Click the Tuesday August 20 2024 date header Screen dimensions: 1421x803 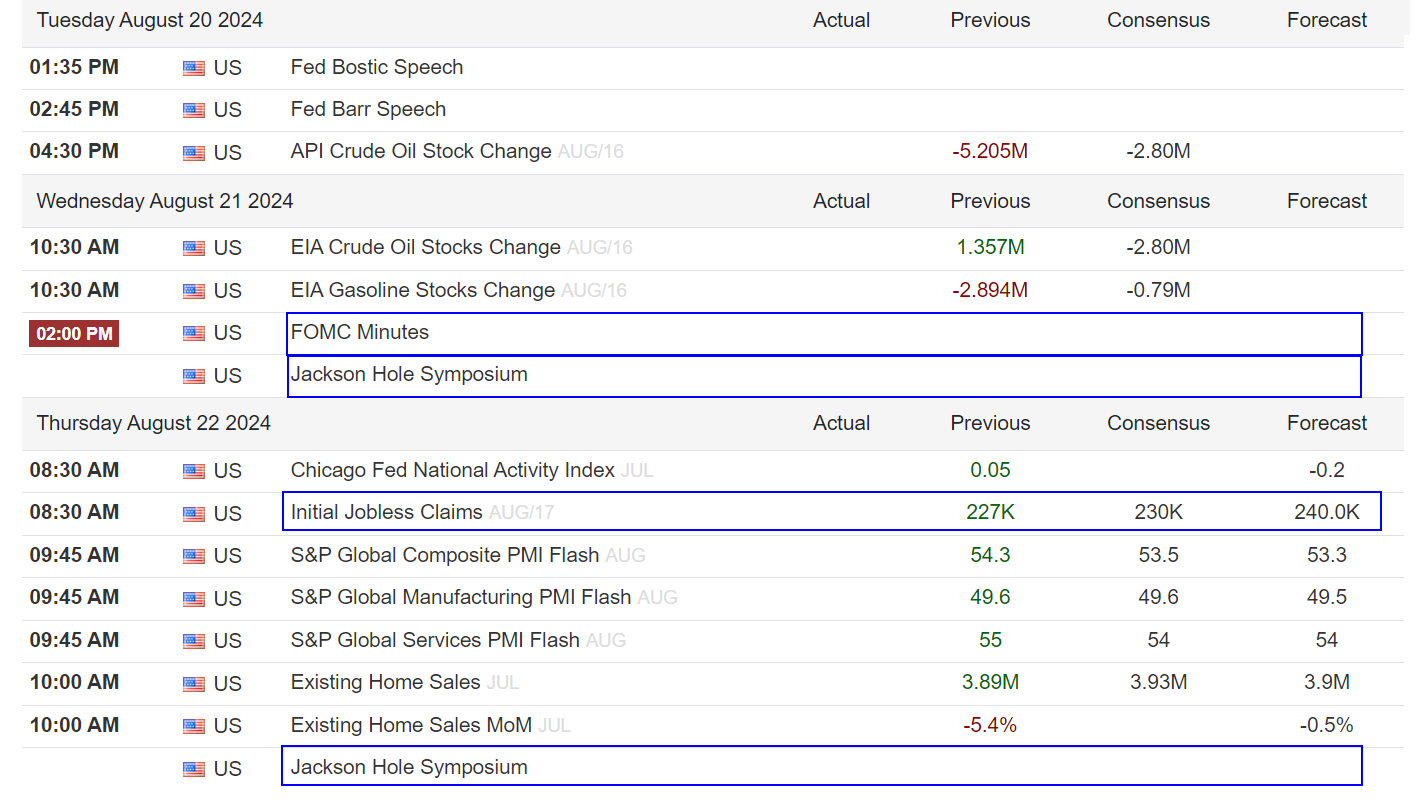[150, 20]
